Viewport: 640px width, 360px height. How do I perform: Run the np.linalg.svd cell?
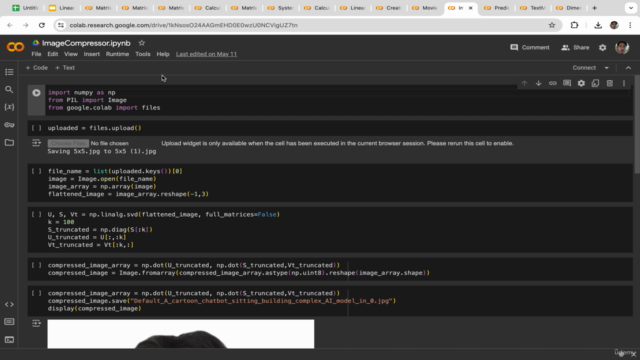(36, 214)
